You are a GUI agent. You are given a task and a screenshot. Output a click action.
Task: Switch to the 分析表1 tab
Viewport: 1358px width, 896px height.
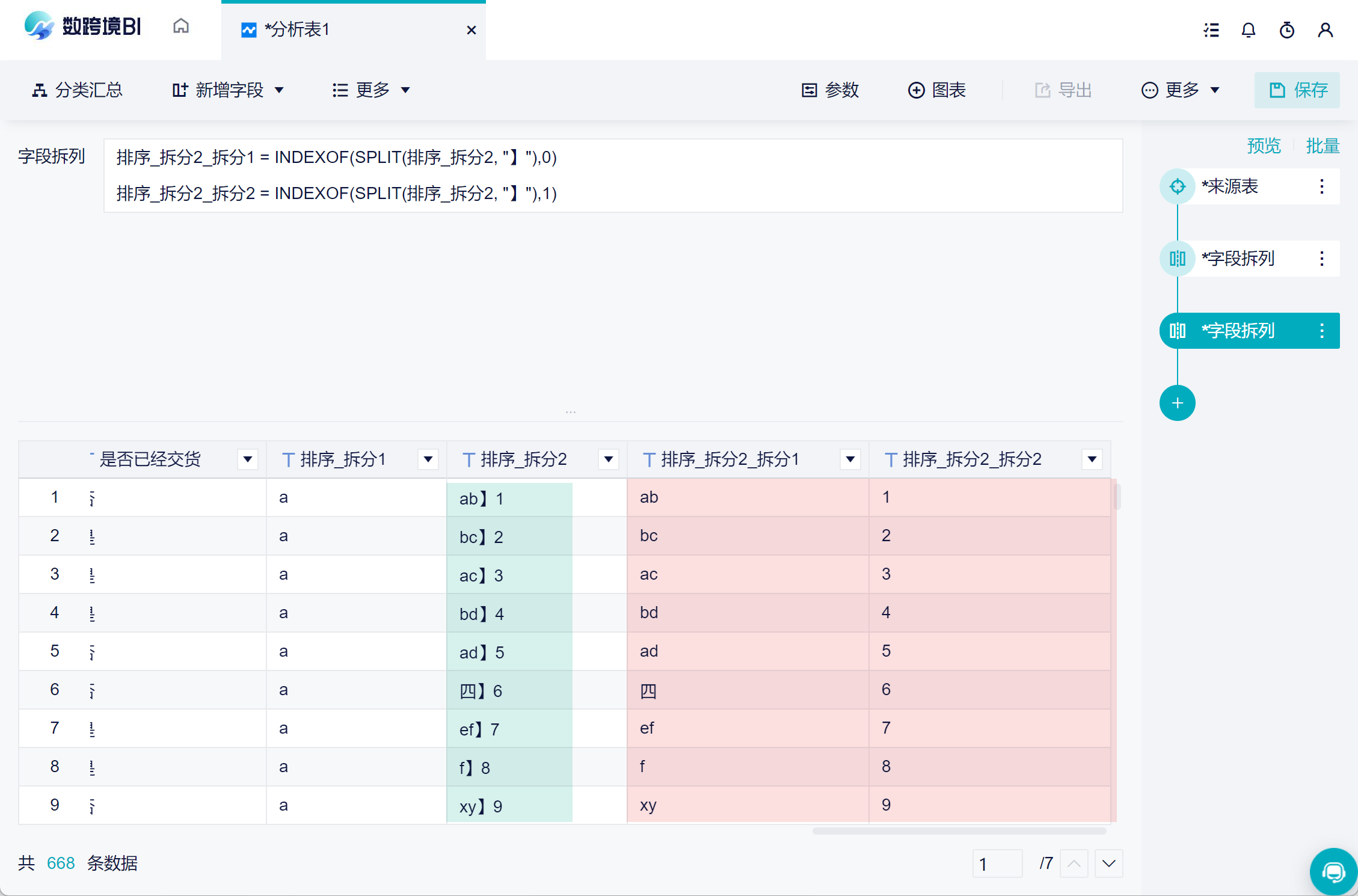[x=297, y=30]
